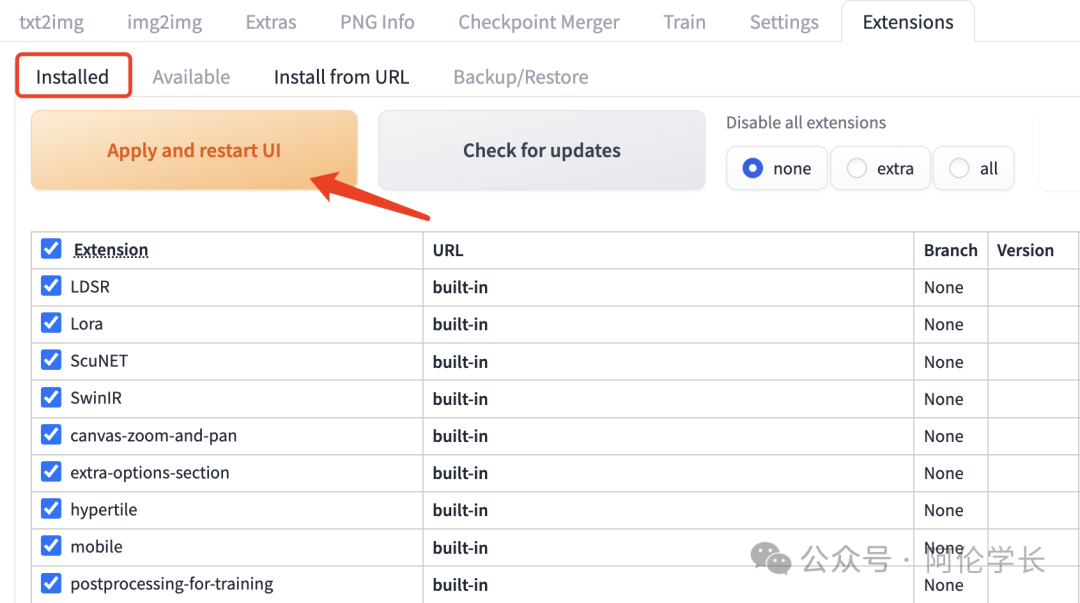Disable the ScuNET extension checkbox
The image size is (1080, 603).
click(51, 361)
